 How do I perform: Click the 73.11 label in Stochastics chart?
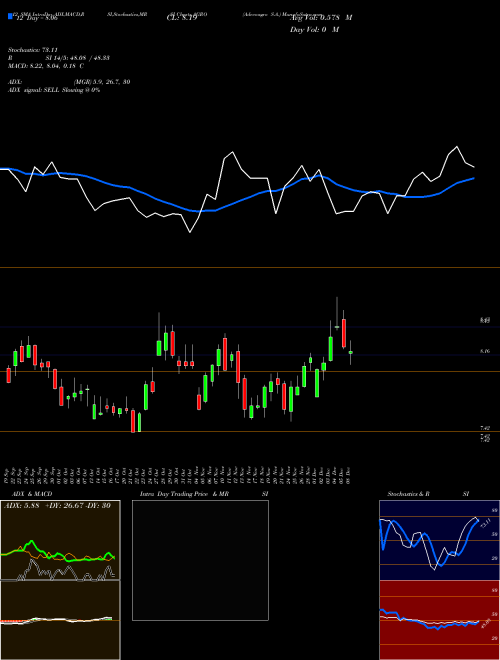pos(485,524)
